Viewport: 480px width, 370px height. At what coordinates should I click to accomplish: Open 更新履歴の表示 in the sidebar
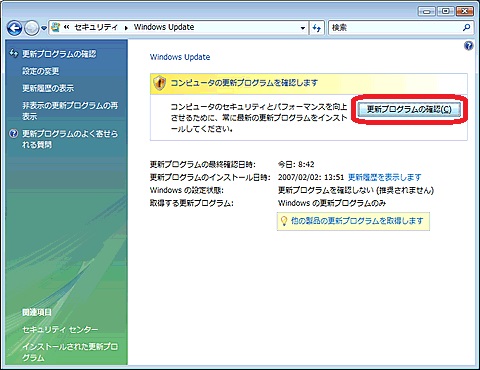click(x=48, y=88)
